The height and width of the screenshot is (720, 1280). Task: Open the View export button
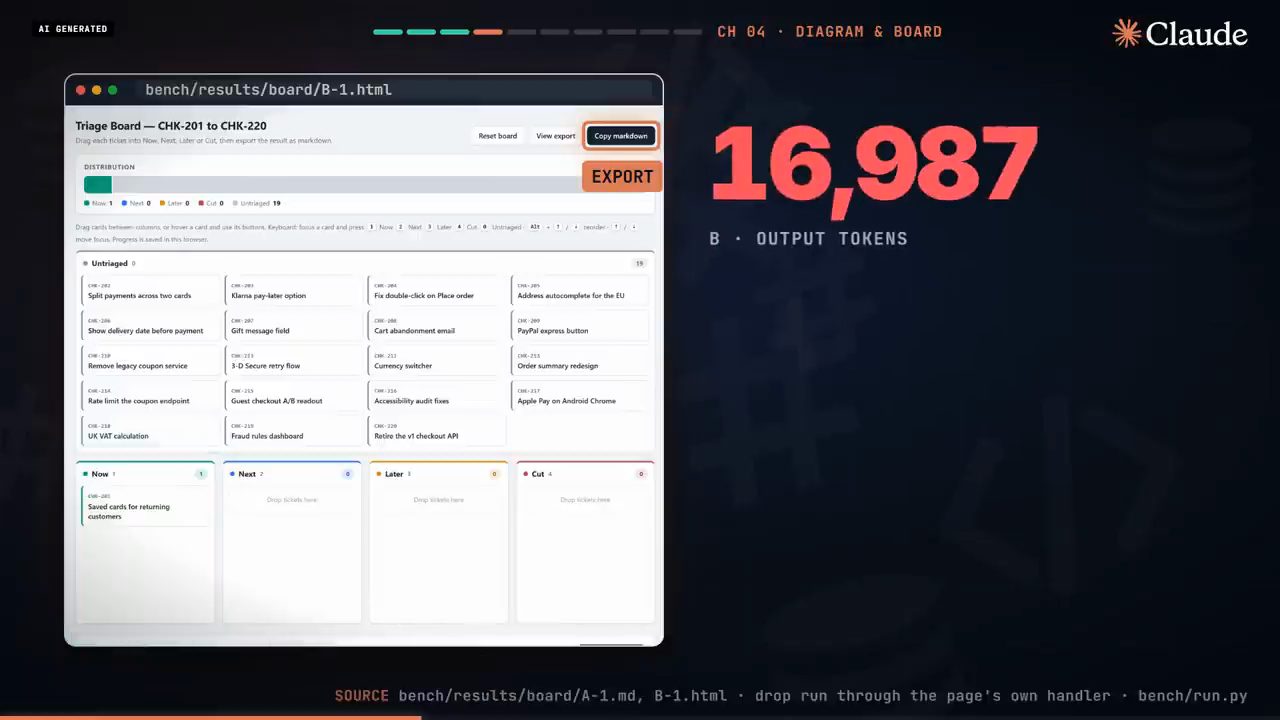[555, 136]
